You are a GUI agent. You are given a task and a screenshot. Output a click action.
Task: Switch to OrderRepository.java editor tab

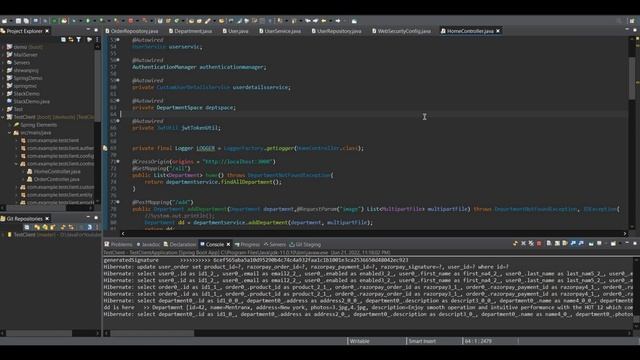tap(132, 31)
